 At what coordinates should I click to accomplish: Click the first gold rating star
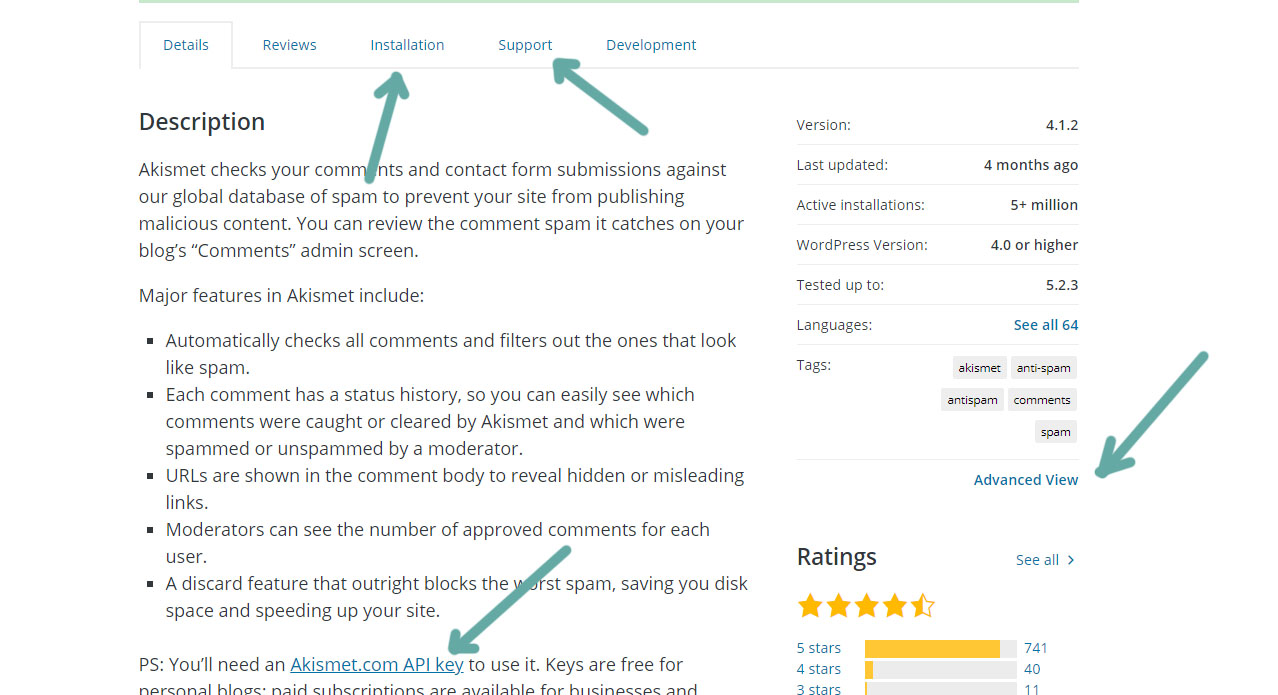point(810,606)
